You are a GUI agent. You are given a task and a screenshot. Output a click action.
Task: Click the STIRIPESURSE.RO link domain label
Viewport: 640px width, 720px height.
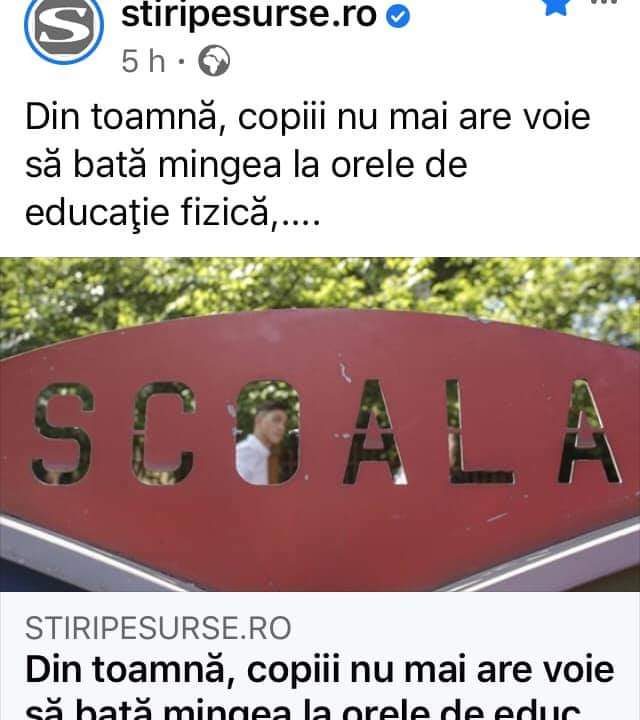click(x=158, y=628)
